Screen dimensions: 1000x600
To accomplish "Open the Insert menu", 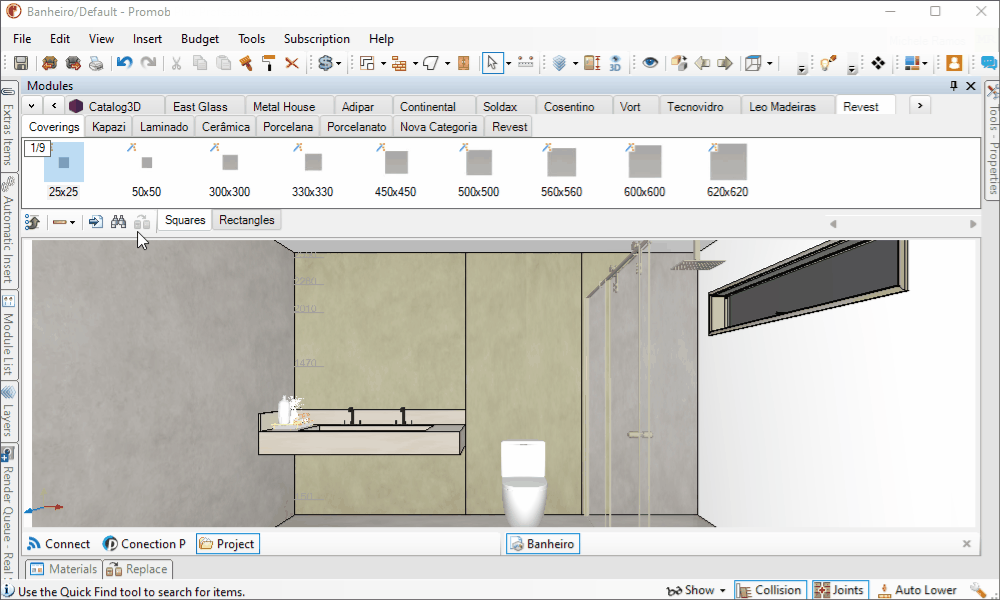I will pyautogui.click(x=147, y=39).
